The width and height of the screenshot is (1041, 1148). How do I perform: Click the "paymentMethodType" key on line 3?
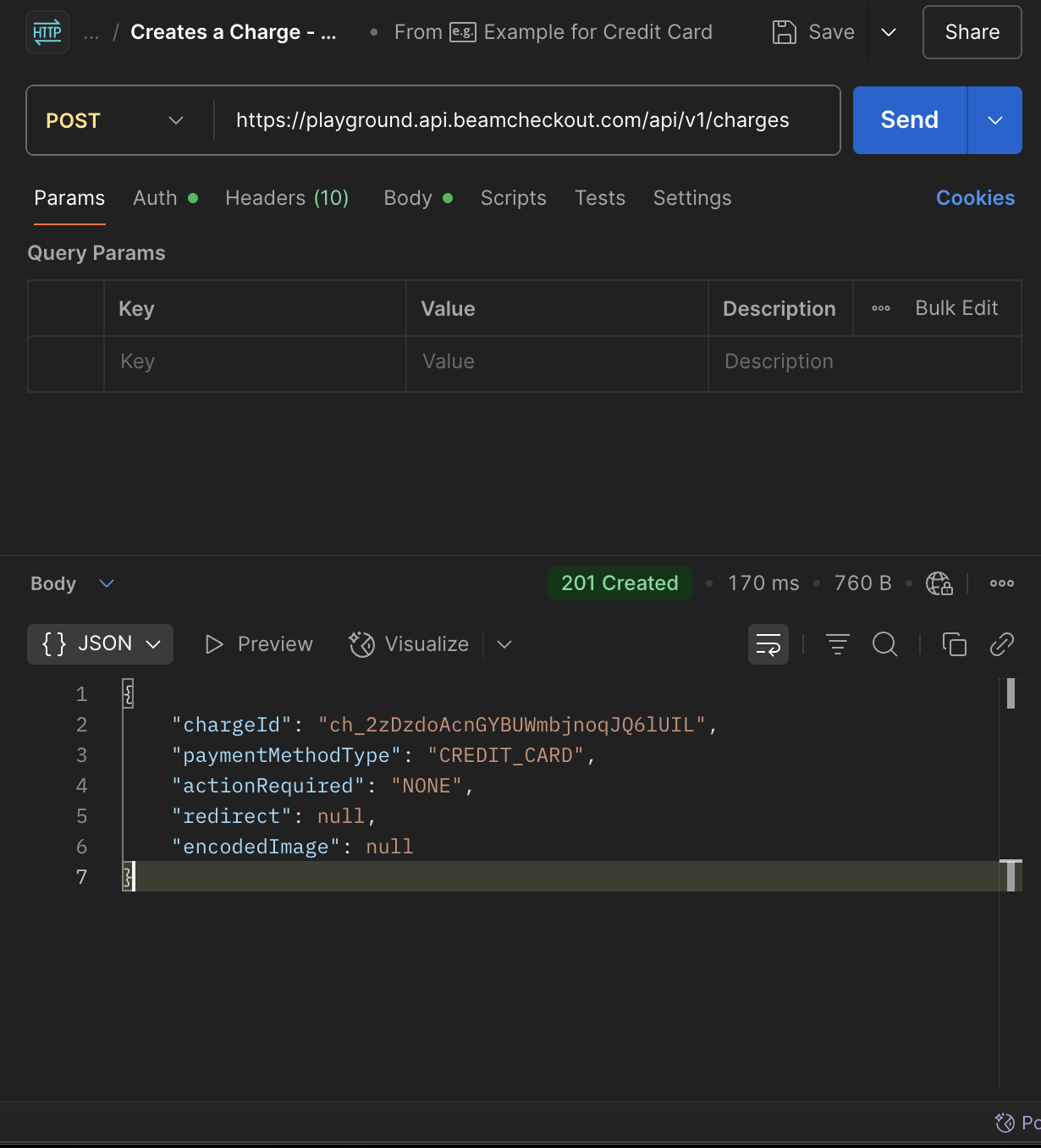click(286, 755)
